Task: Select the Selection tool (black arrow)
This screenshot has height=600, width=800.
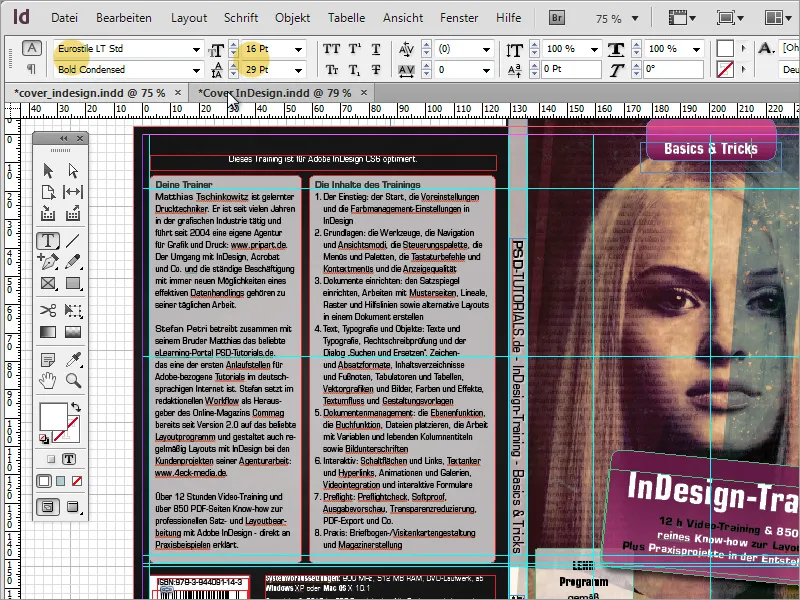Action: 48,170
